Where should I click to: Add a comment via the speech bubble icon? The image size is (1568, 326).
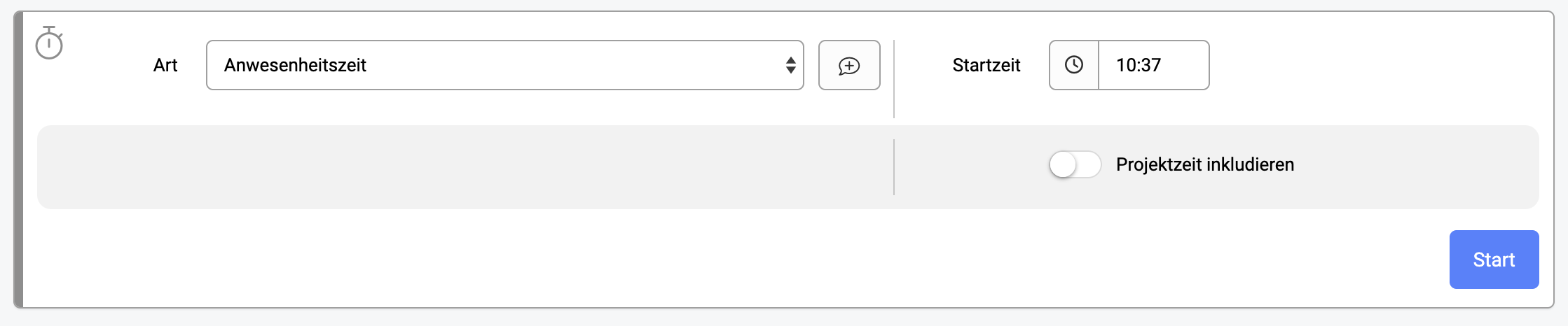pyautogui.click(x=849, y=65)
